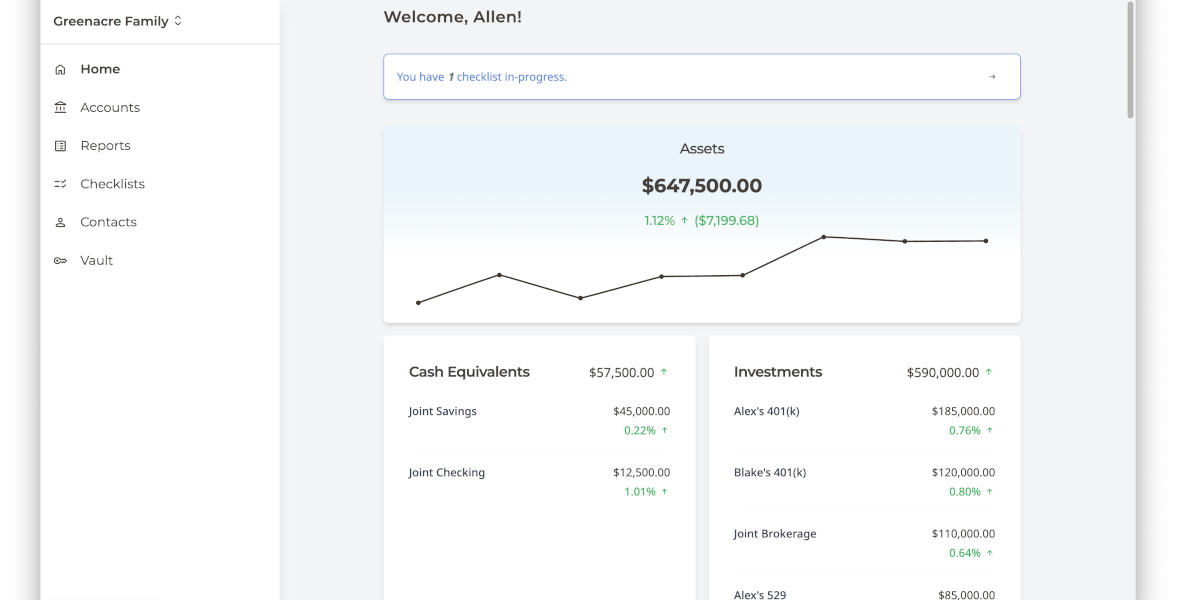The height and width of the screenshot is (600, 1200).
Task: Click the Reports icon in sidebar
Action: coord(61,146)
